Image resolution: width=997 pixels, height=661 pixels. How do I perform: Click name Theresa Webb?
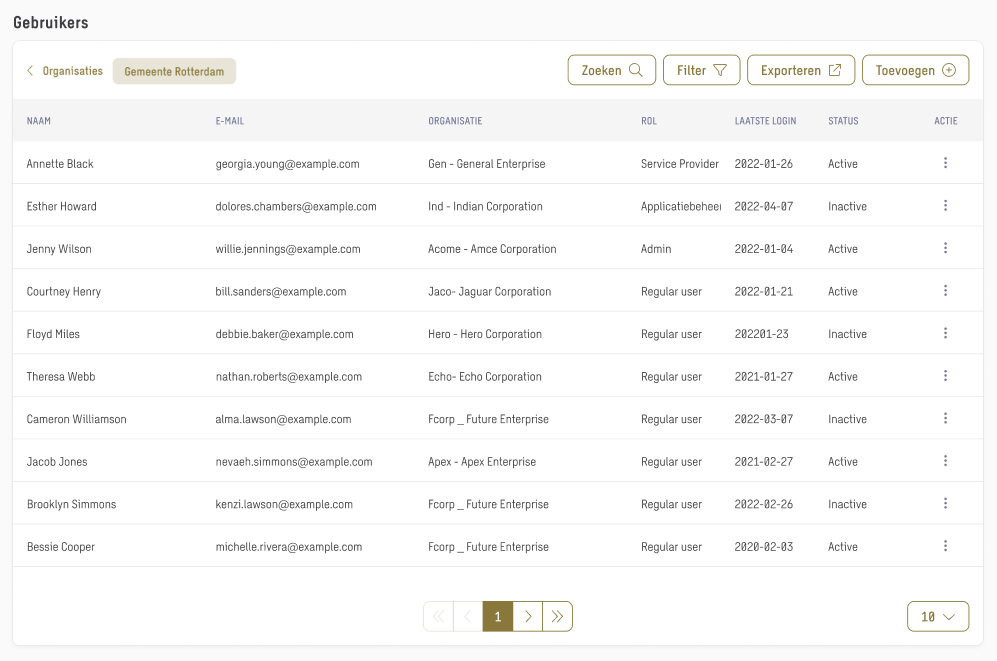(x=61, y=376)
